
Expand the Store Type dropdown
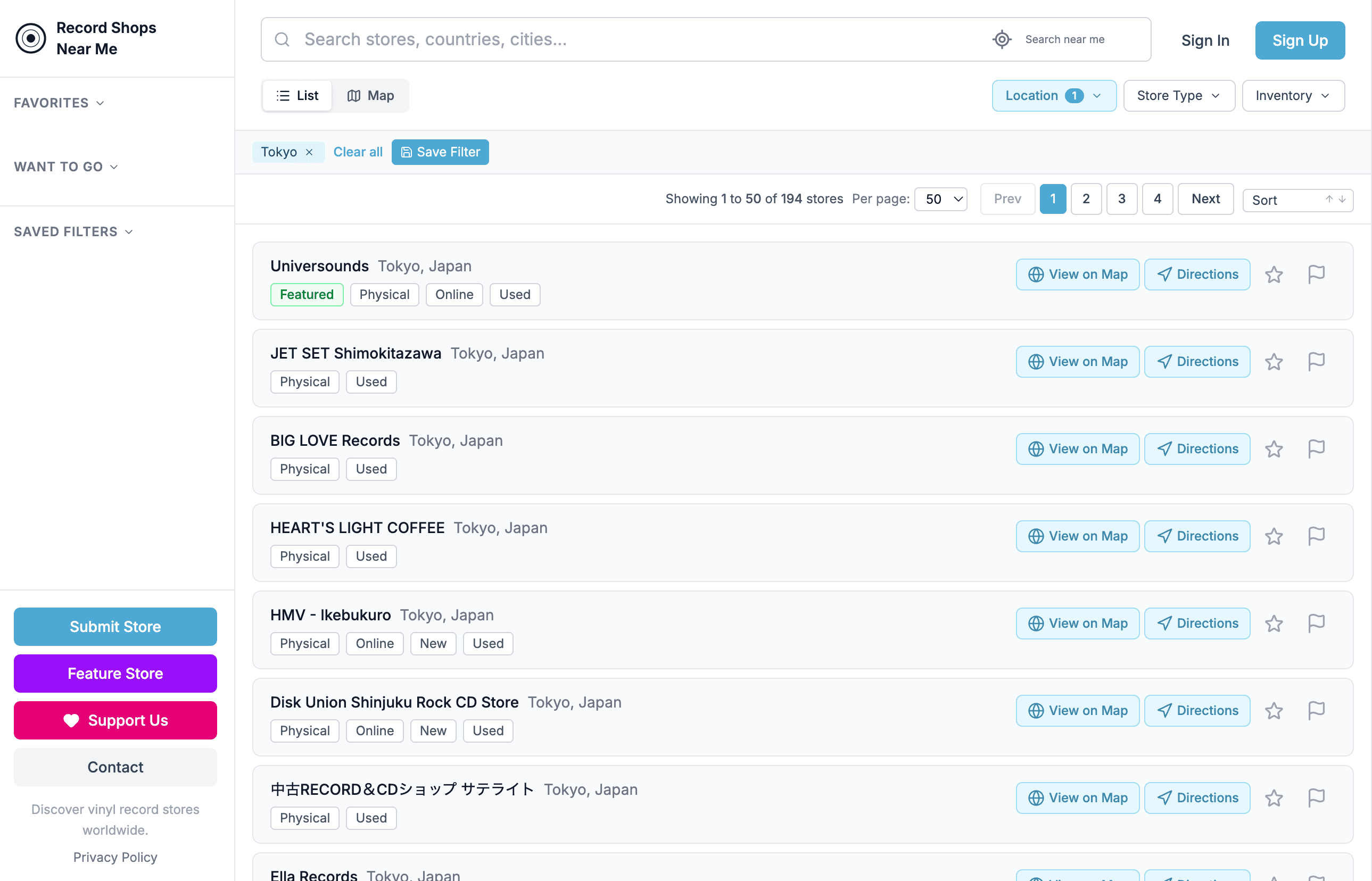click(1179, 96)
